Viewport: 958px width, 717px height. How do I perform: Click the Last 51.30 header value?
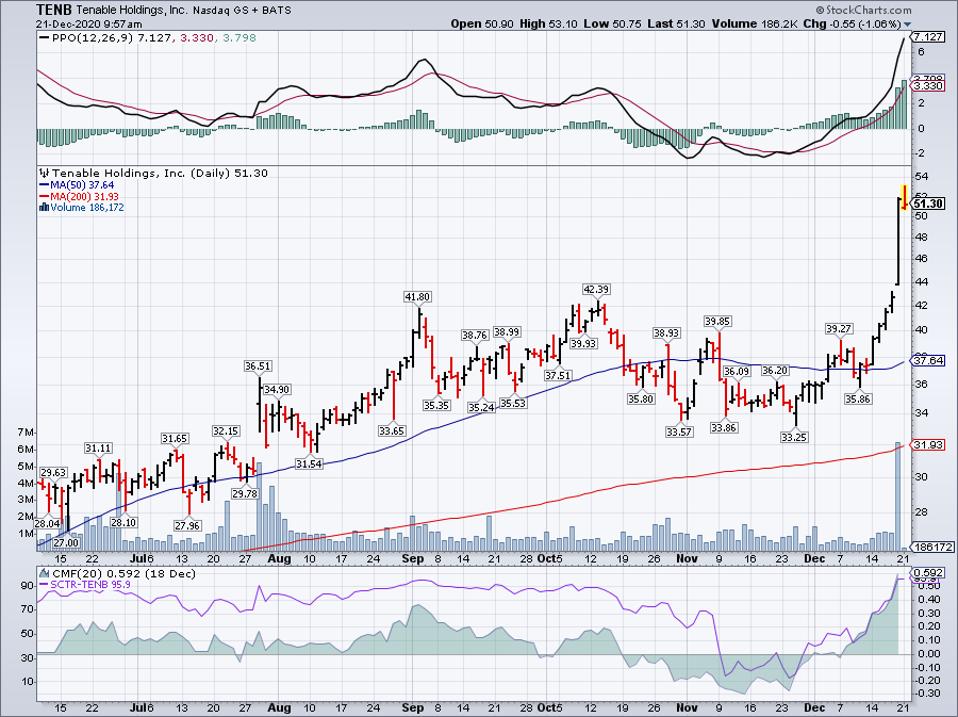[676, 24]
